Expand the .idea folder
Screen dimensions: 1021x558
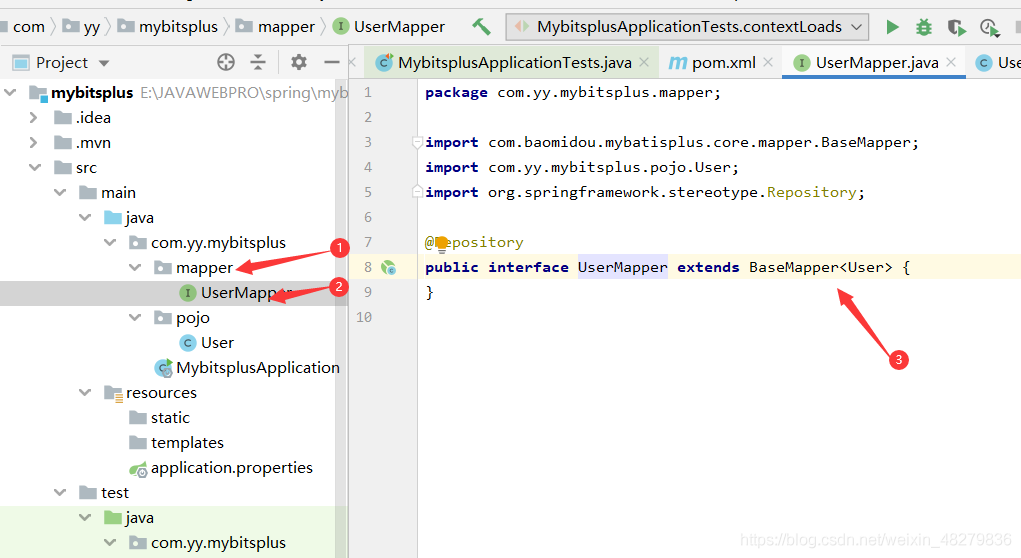pos(34,118)
